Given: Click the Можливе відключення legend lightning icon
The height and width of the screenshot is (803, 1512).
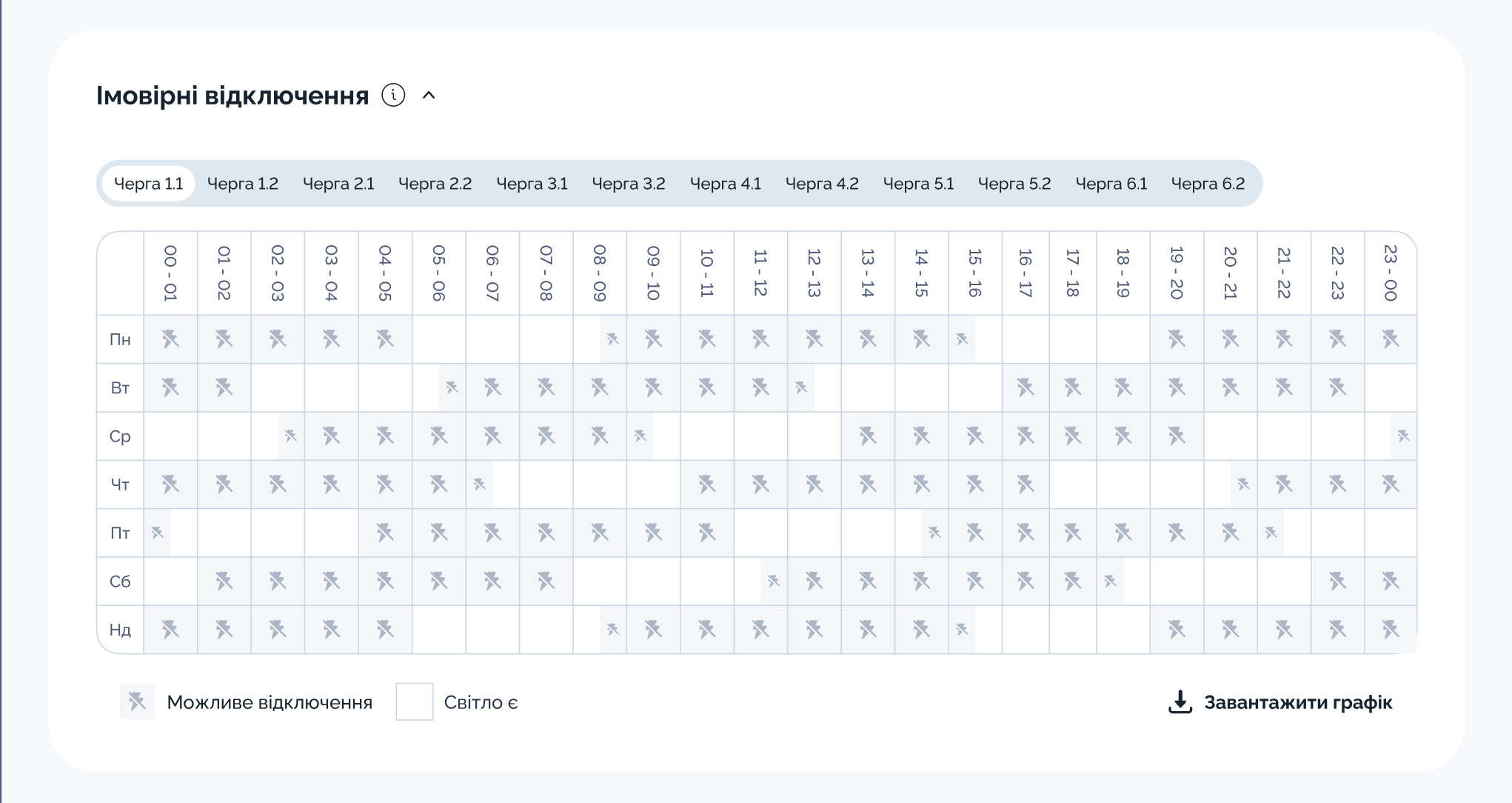Looking at the screenshot, I should click(137, 702).
